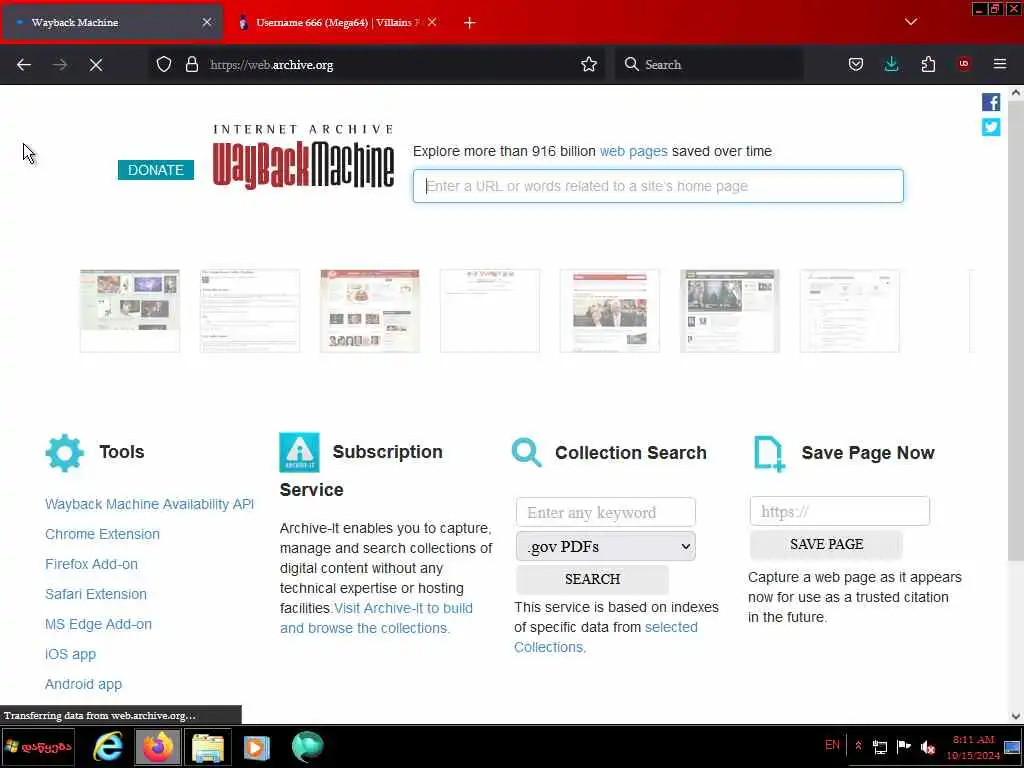Open the 'web pages' link

pos(633,152)
